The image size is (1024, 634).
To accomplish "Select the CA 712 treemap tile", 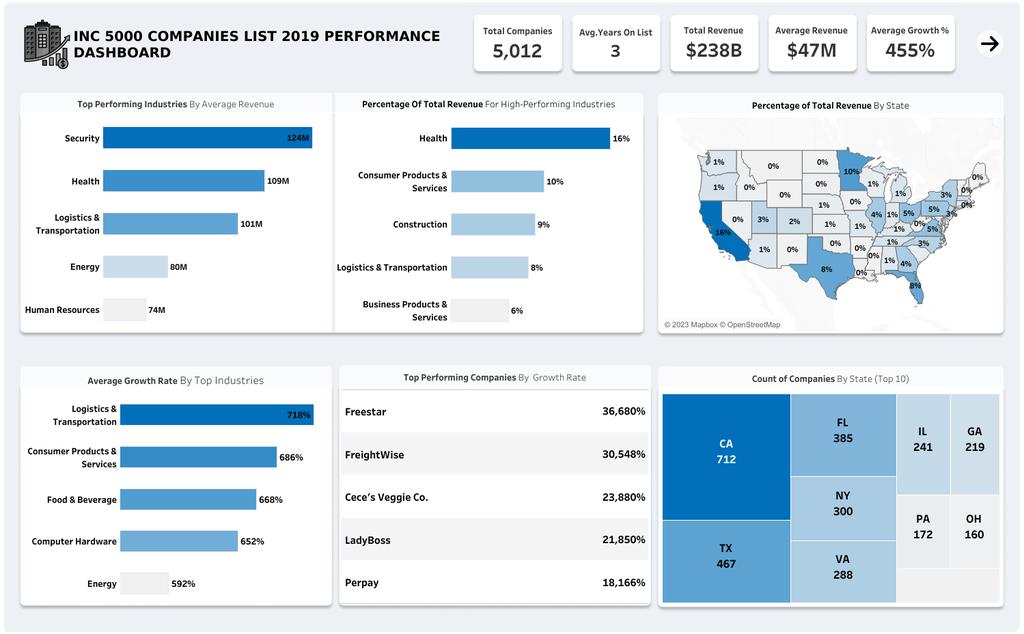I will tap(726, 456).
